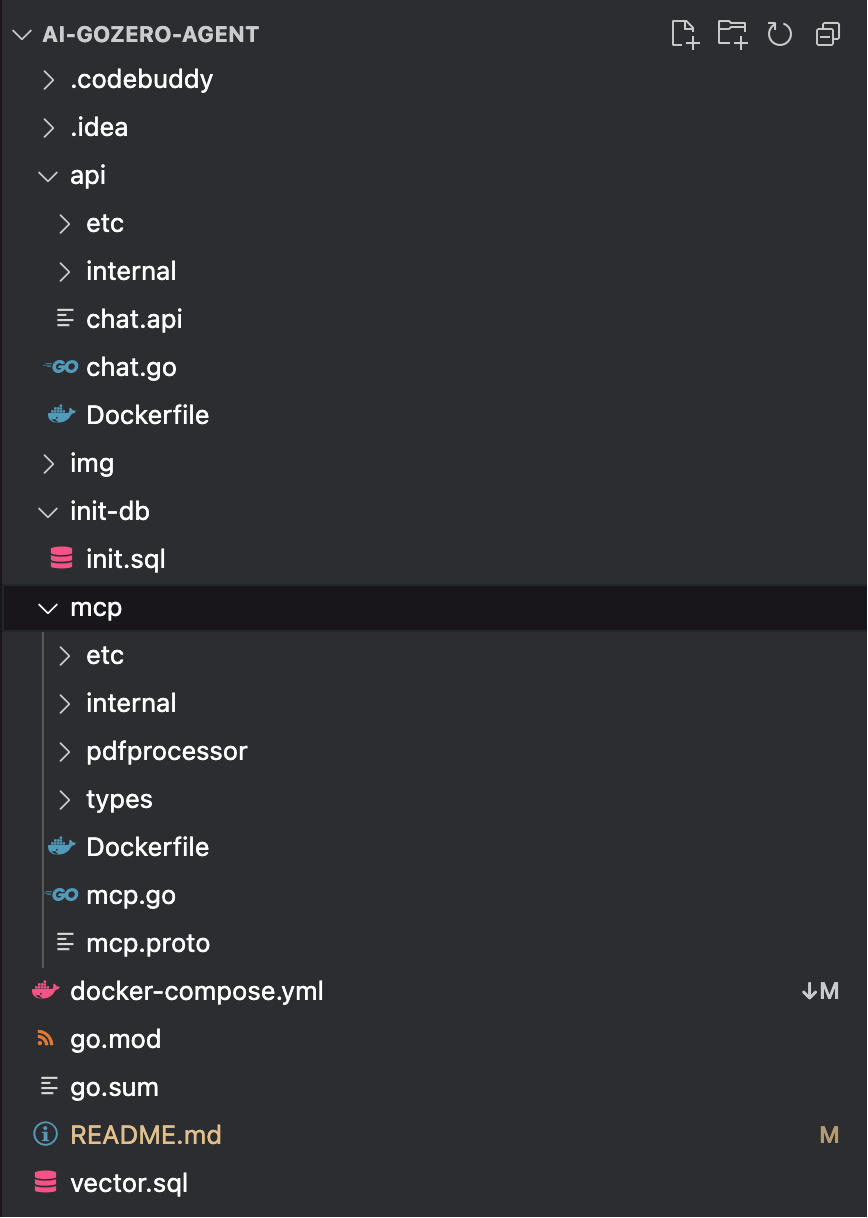This screenshot has height=1218, width=868.
Task: Click the Docker icon beside docker-compose.yml
Action: pyautogui.click(x=46, y=991)
